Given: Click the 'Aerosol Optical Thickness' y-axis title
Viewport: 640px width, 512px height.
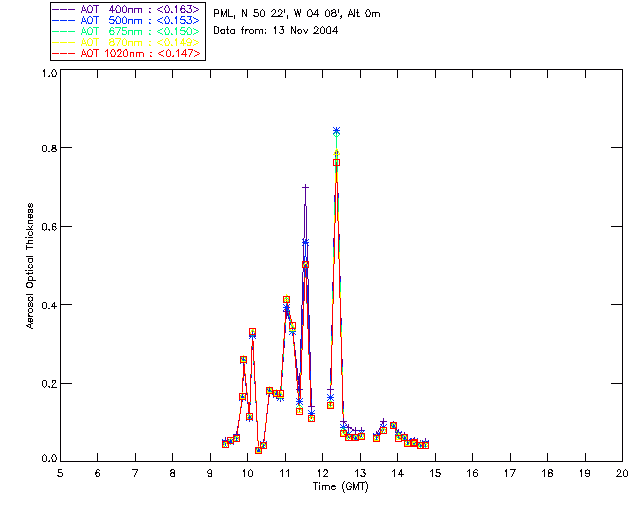Looking at the screenshot, I should 29,266.
